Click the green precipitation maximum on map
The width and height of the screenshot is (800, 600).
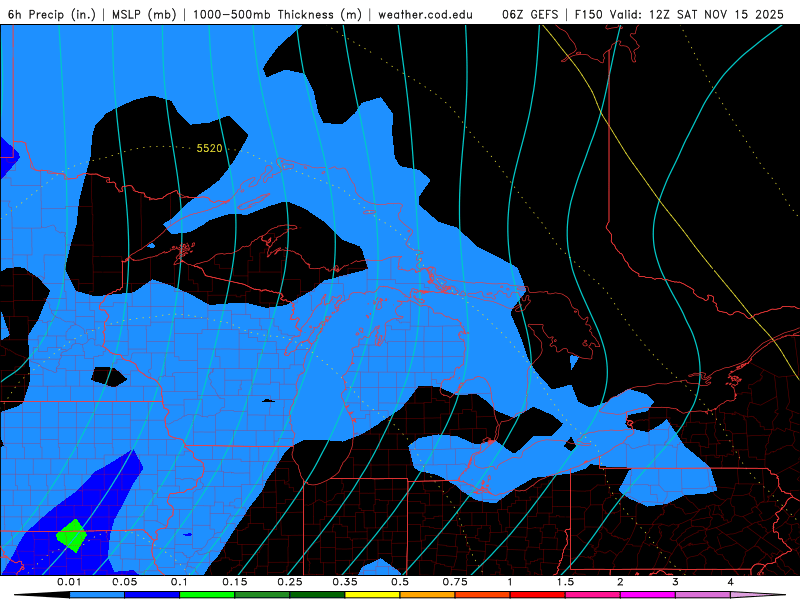[x=72, y=536]
